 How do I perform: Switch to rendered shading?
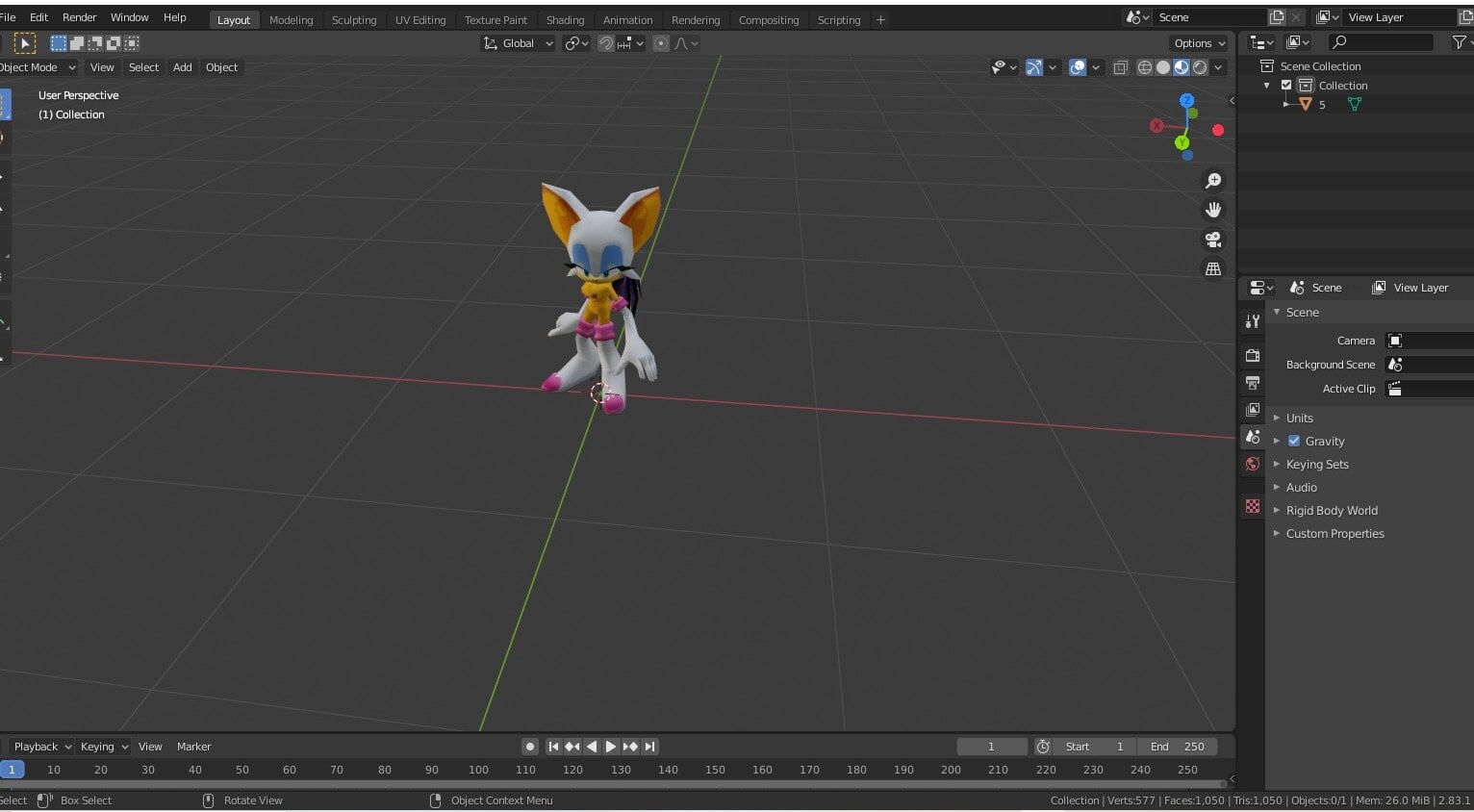[x=1200, y=67]
